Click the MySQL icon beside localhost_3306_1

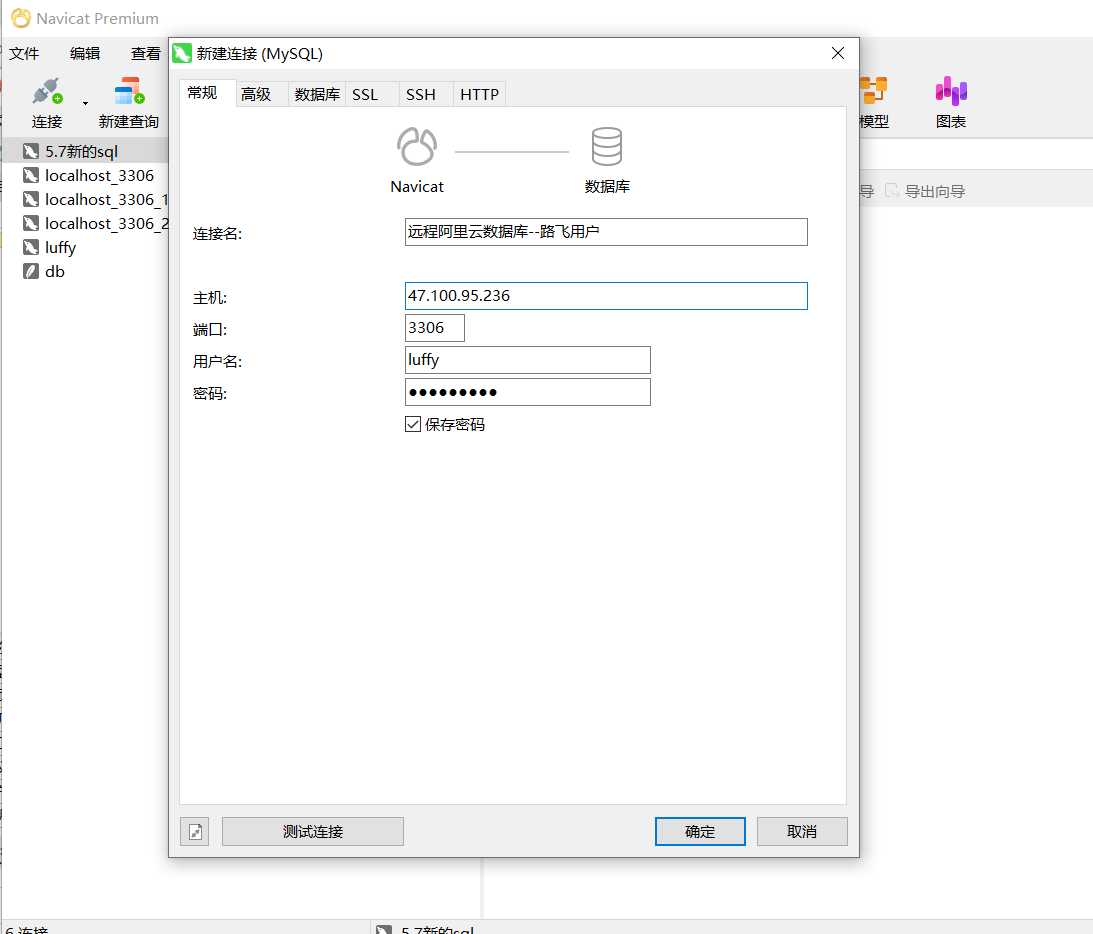click(x=31, y=199)
